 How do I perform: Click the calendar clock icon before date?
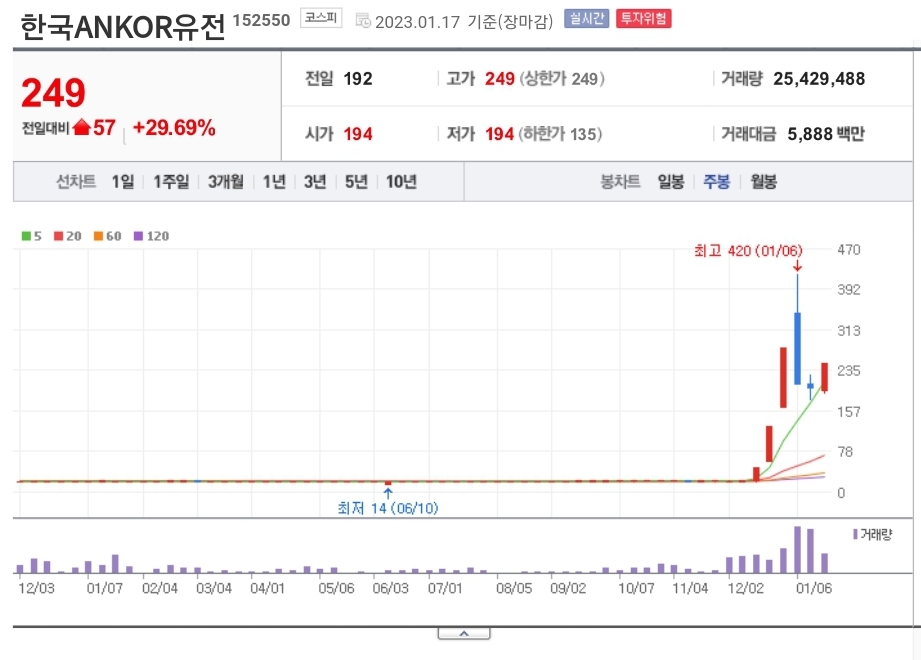point(363,21)
